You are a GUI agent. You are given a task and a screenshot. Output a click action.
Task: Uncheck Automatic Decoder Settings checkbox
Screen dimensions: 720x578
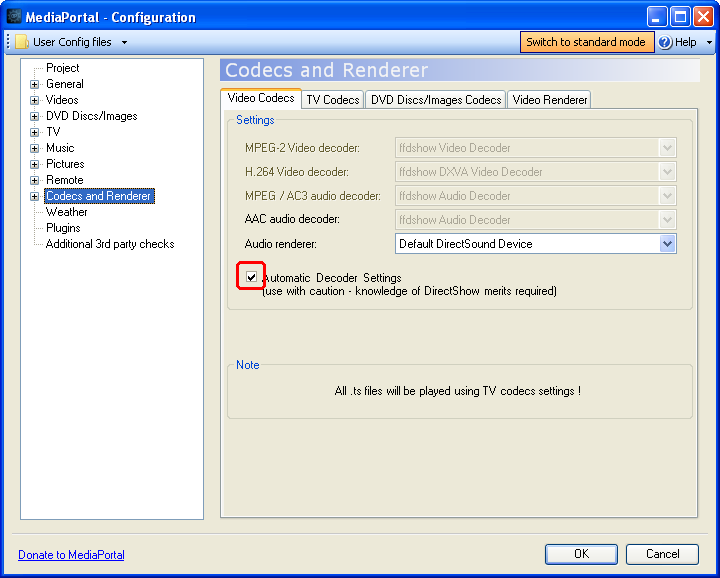(x=251, y=277)
